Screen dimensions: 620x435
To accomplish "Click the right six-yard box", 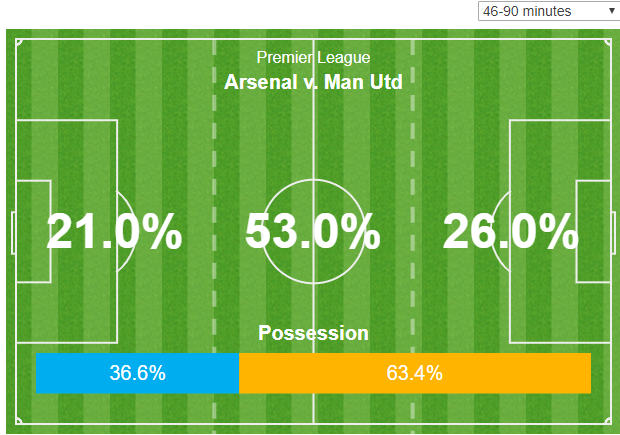I will pyautogui.click(x=593, y=231).
